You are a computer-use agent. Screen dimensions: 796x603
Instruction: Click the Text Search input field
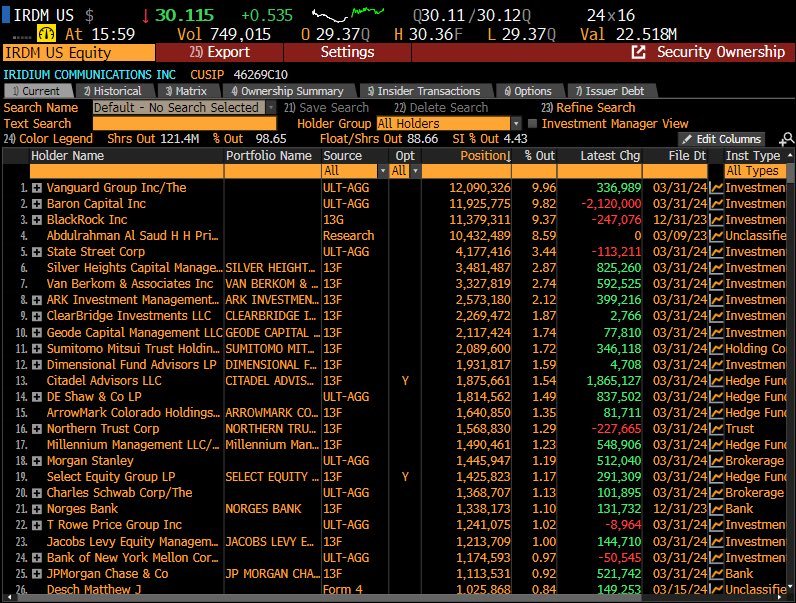pos(184,123)
